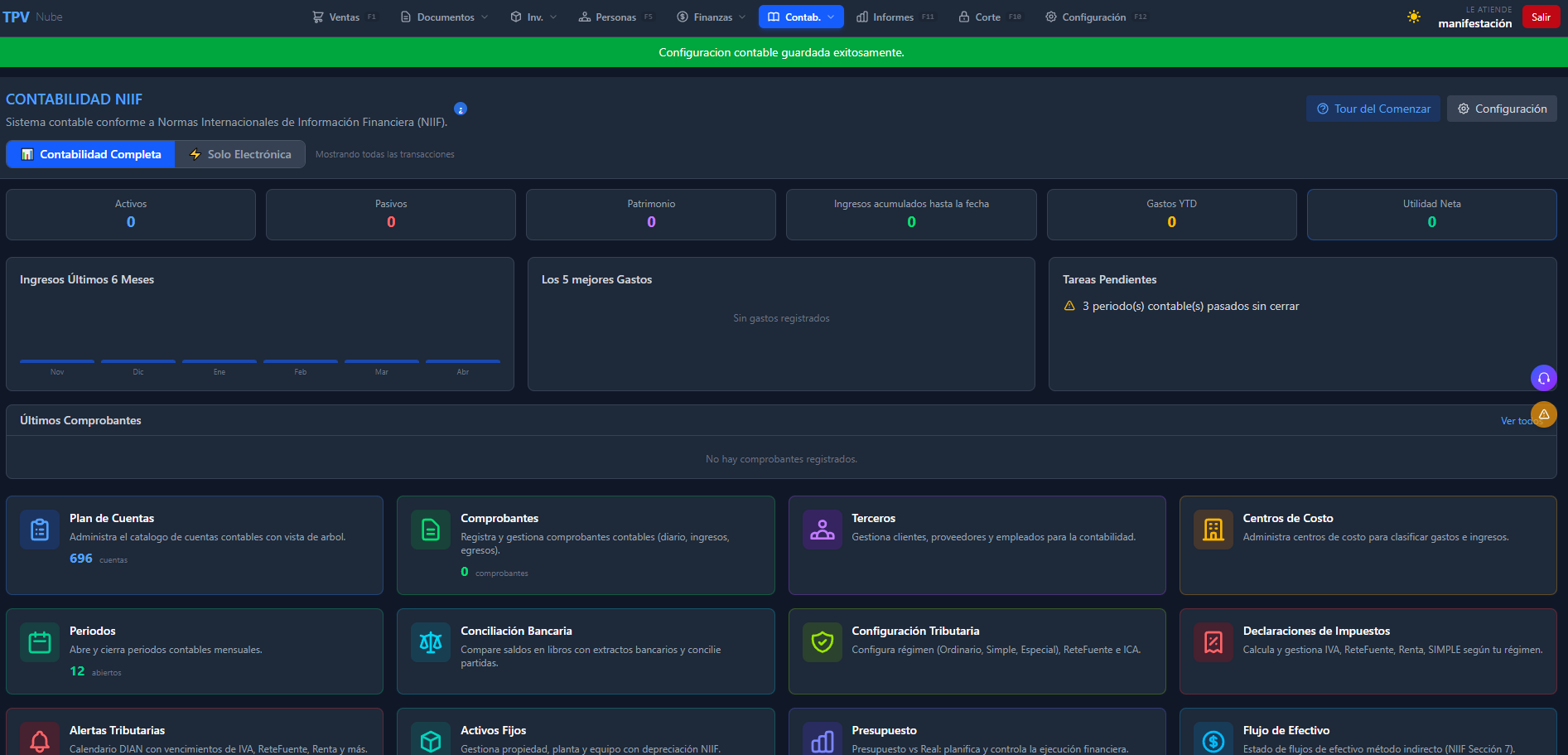This screenshot has height=755, width=1568.
Task: Expand the Inv. dropdown menu
Action: (533, 17)
